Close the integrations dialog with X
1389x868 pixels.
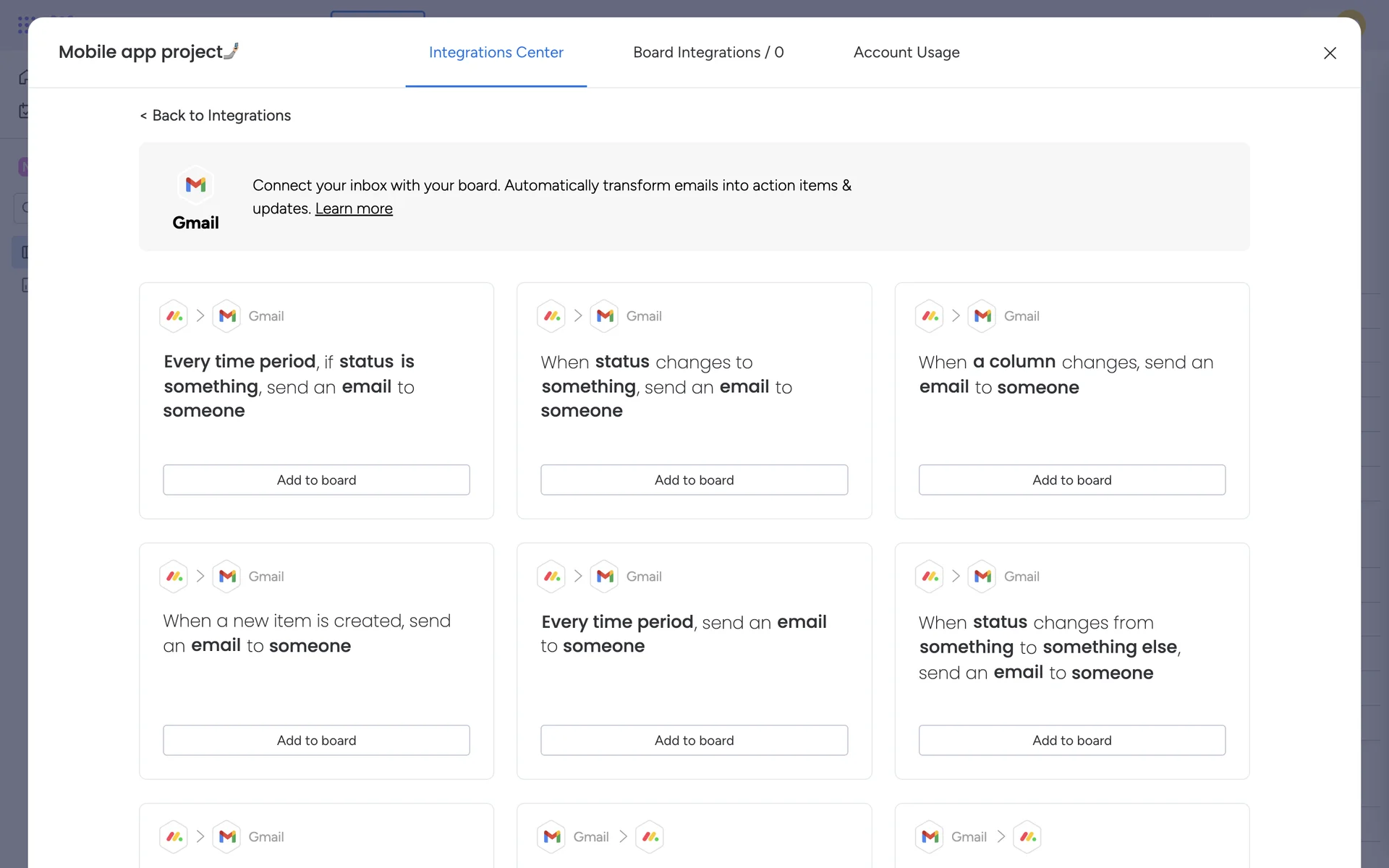coord(1330,53)
